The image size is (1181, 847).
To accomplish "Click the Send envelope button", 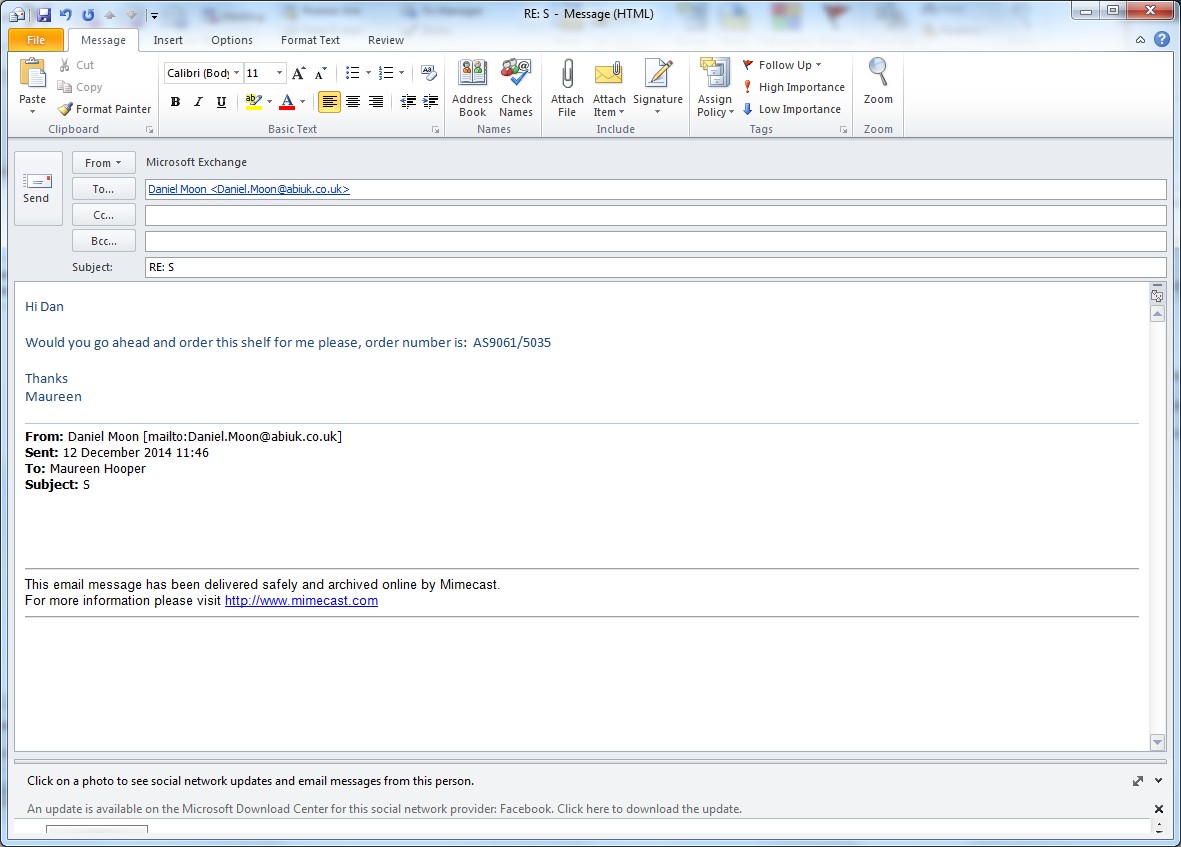I will (37, 186).
